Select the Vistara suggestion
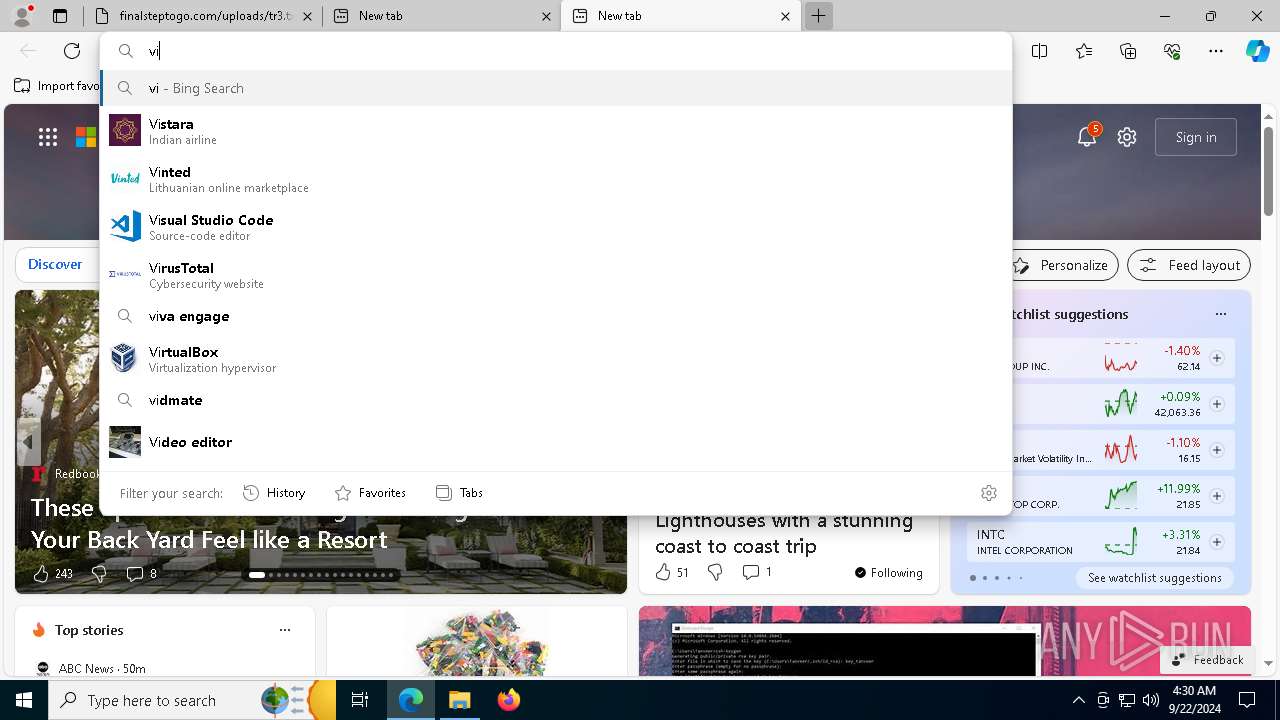This screenshot has height=720, width=1280. click(556, 131)
